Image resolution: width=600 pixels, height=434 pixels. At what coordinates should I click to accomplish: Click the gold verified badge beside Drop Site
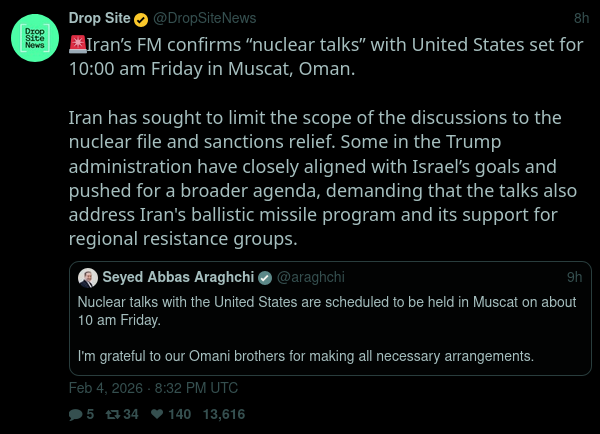pos(143,18)
